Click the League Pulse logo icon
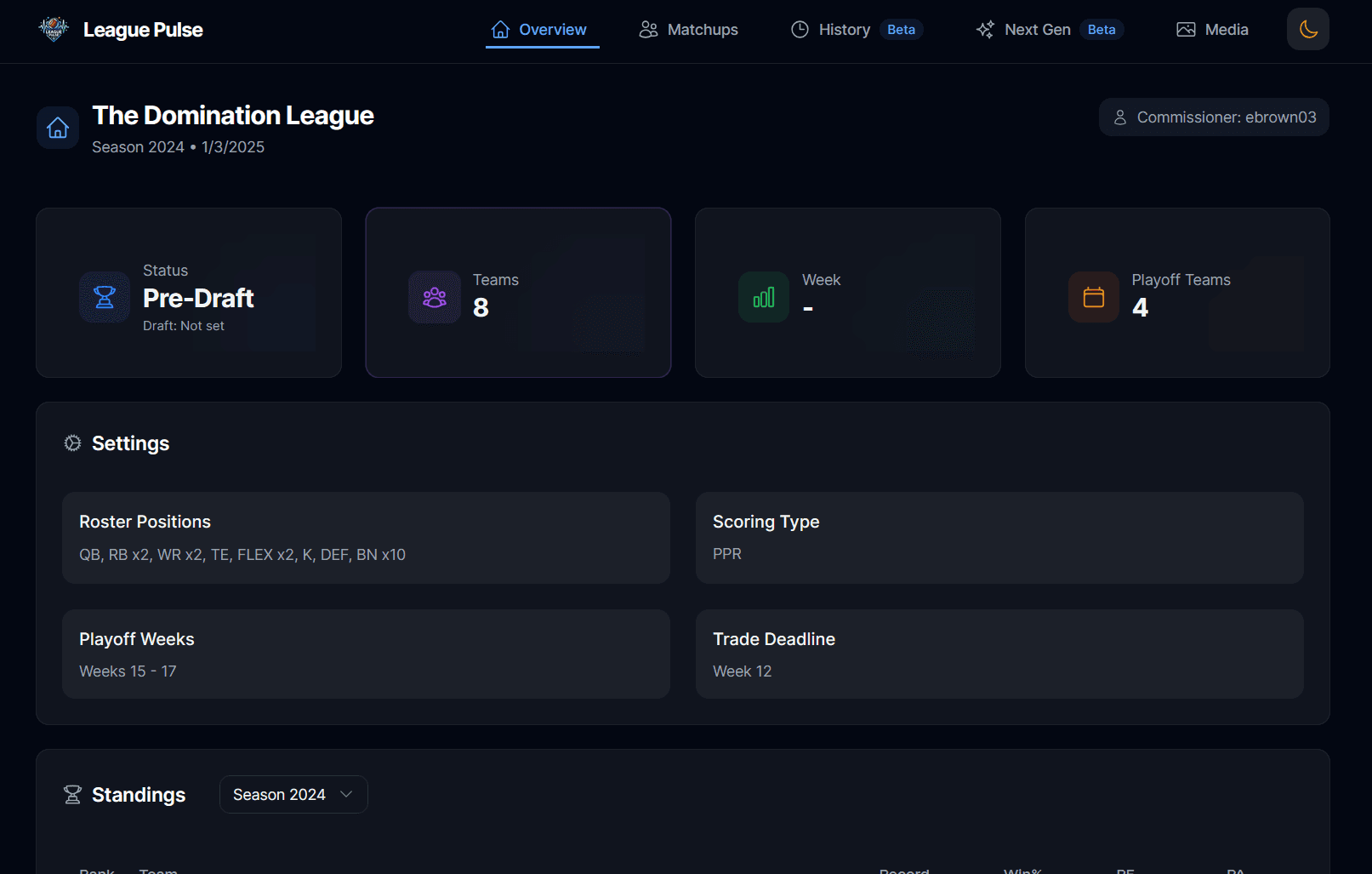 click(x=53, y=28)
